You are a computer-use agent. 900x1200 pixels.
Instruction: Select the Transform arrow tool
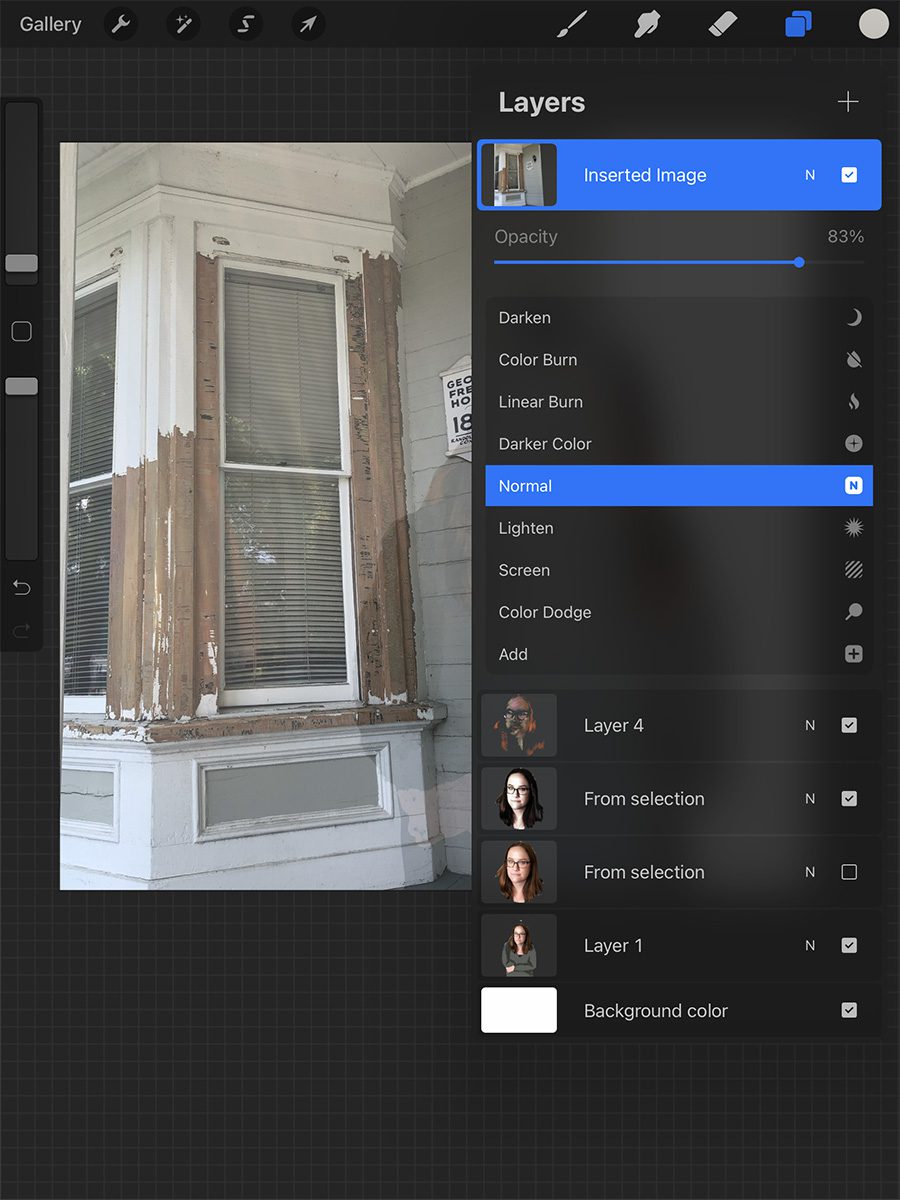coord(308,24)
